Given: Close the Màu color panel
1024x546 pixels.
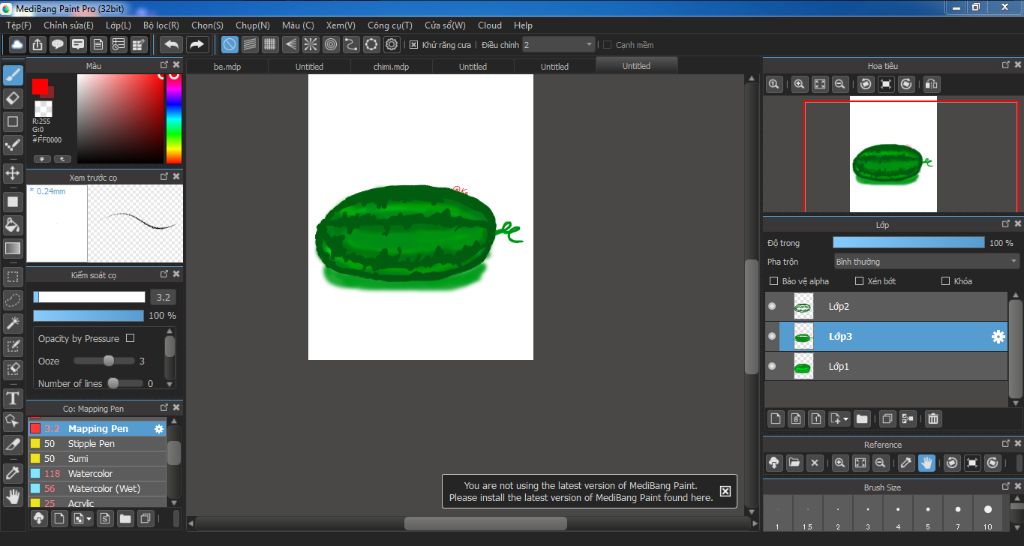Looking at the screenshot, I should pyautogui.click(x=176, y=65).
